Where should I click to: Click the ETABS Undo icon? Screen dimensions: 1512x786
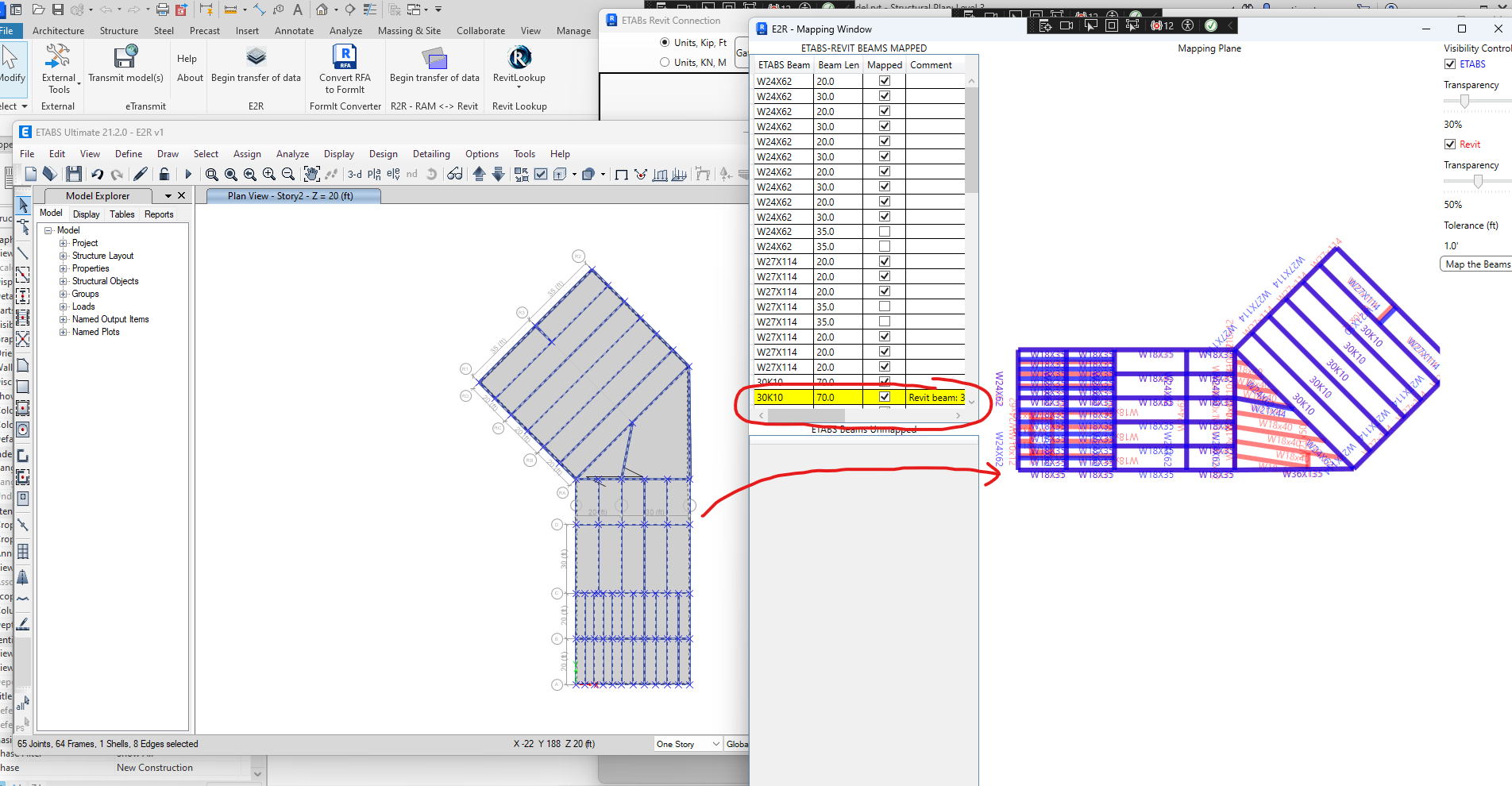click(x=97, y=174)
